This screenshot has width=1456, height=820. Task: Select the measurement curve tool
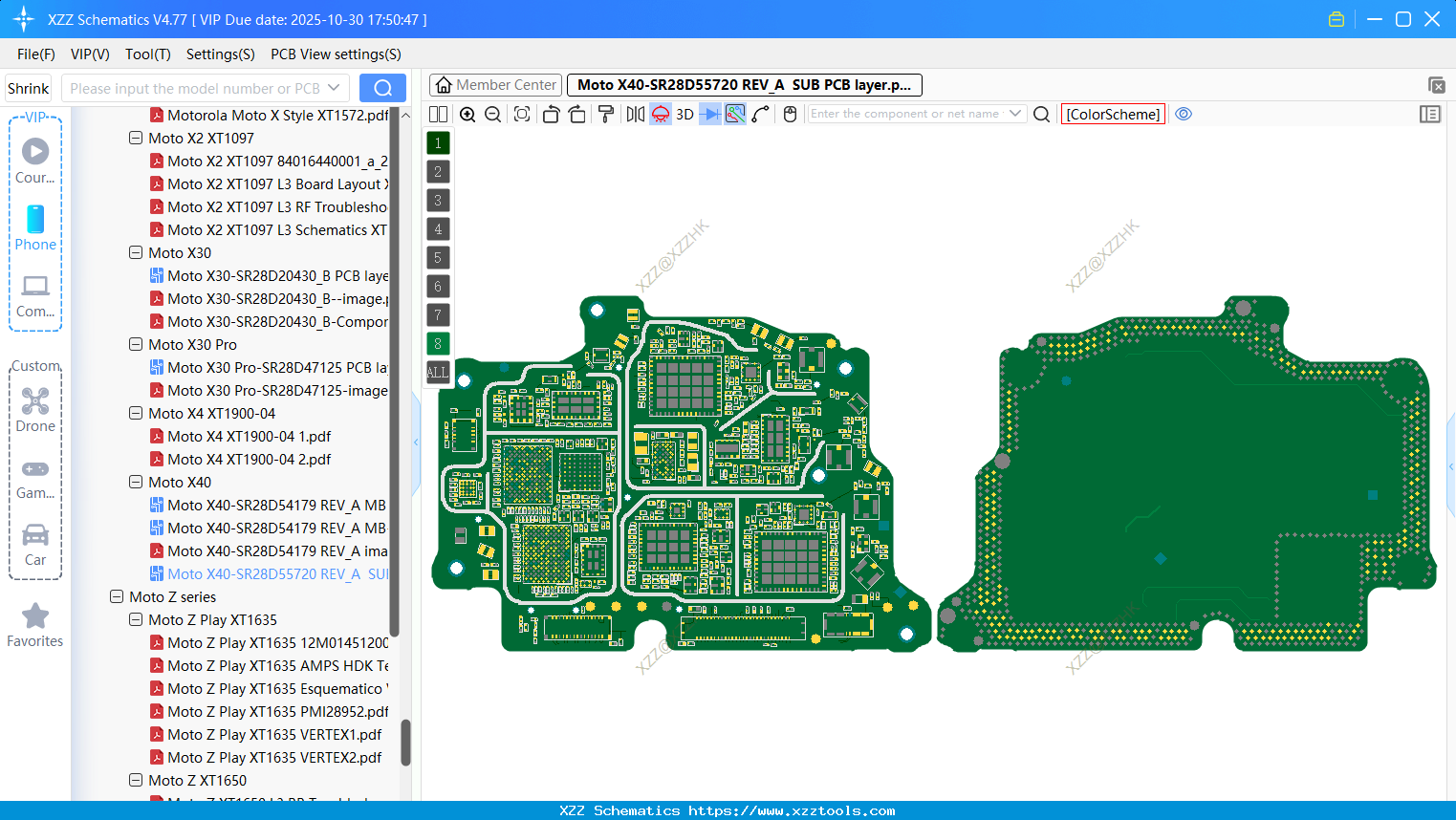[760, 114]
